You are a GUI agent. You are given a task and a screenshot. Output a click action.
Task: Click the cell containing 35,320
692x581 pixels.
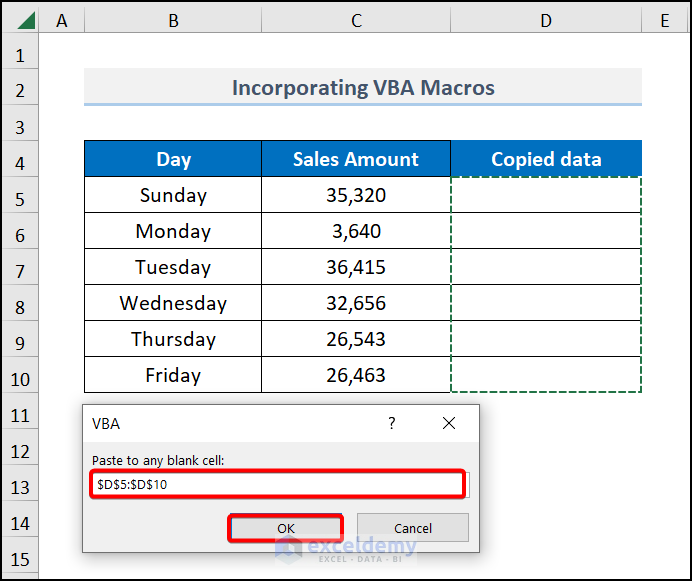pyautogui.click(x=356, y=196)
